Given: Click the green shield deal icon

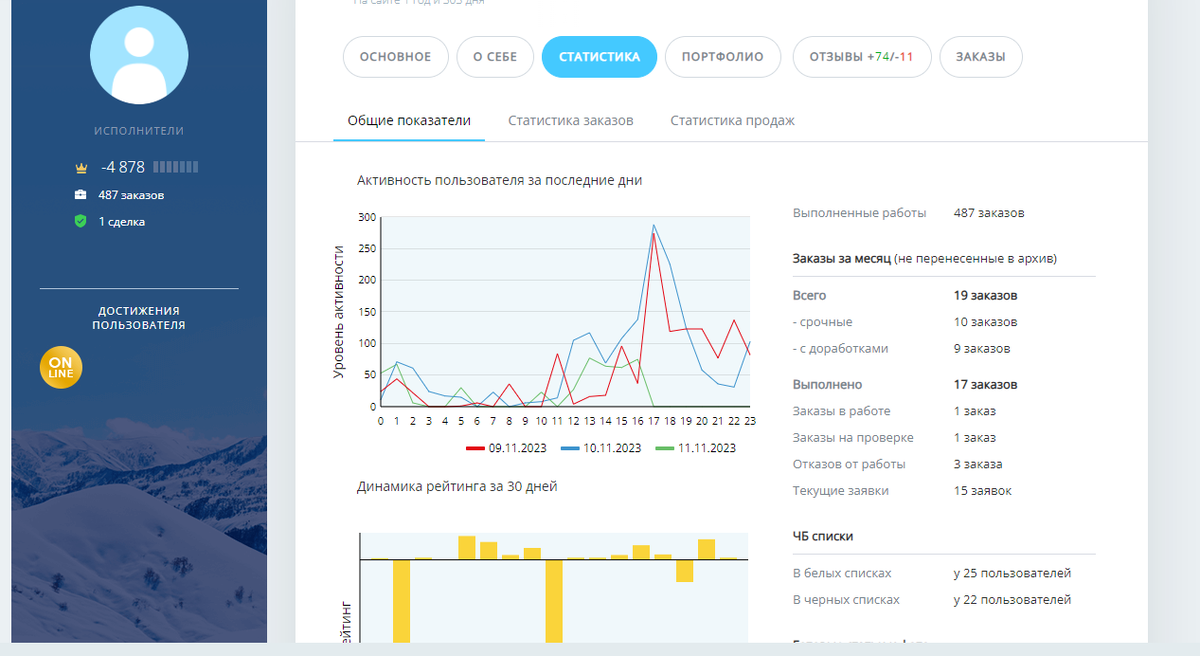Looking at the screenshot, I should 81,221.
